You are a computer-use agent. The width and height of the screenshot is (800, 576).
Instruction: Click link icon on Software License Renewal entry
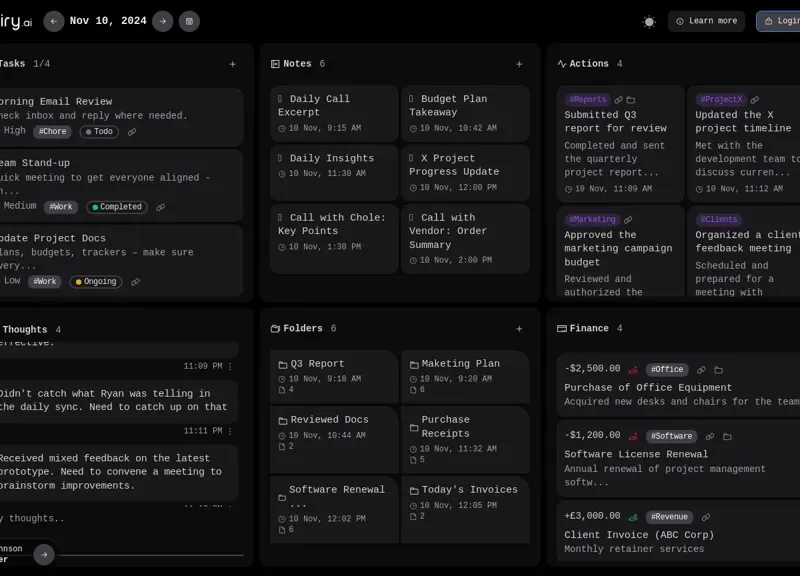coord(710,437)
